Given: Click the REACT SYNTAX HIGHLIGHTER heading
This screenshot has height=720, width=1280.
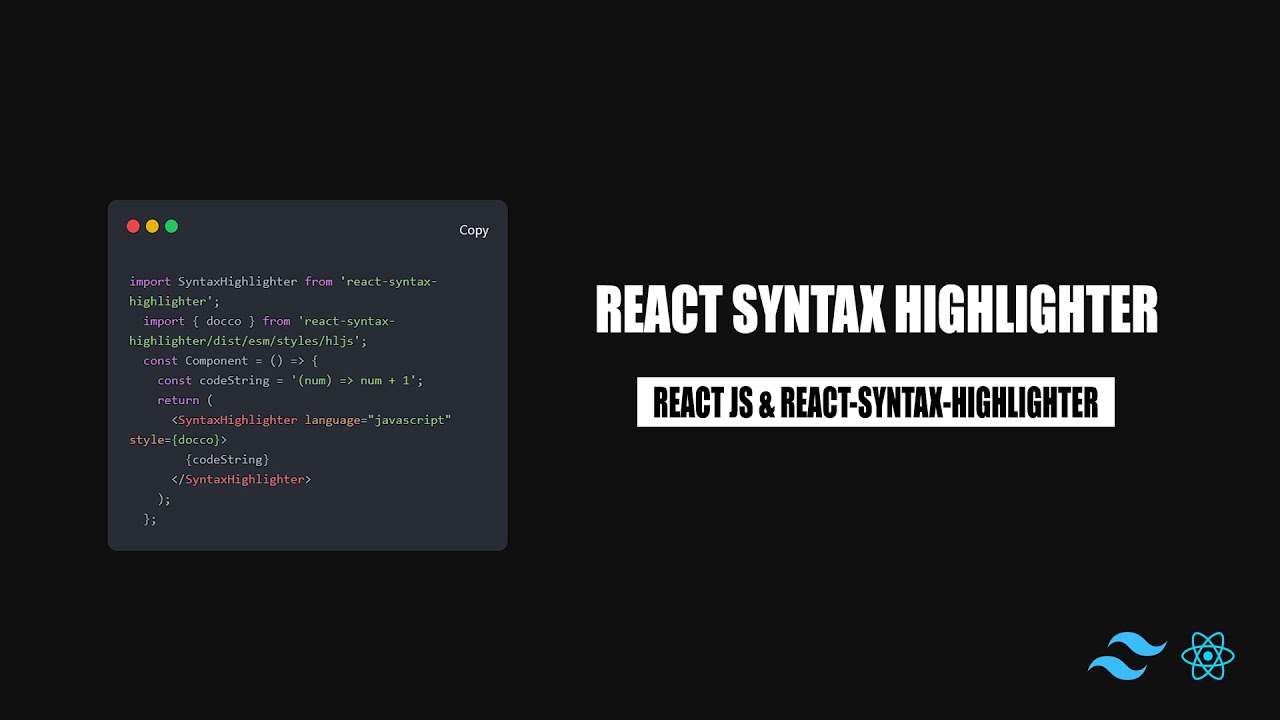Looking at the screenshot, I should point(876,309).
